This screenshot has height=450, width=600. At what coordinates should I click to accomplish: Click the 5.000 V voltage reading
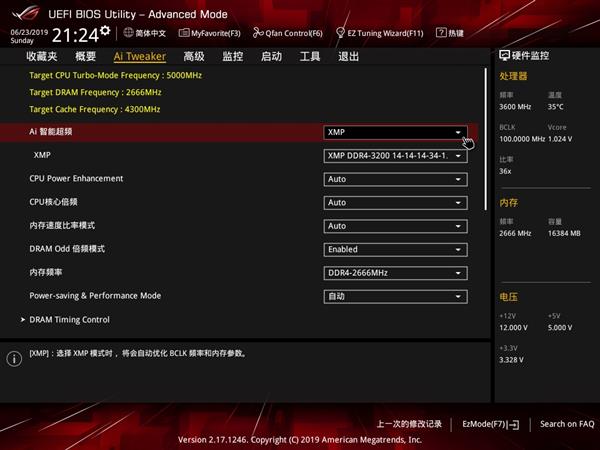[x=560, y=328]
